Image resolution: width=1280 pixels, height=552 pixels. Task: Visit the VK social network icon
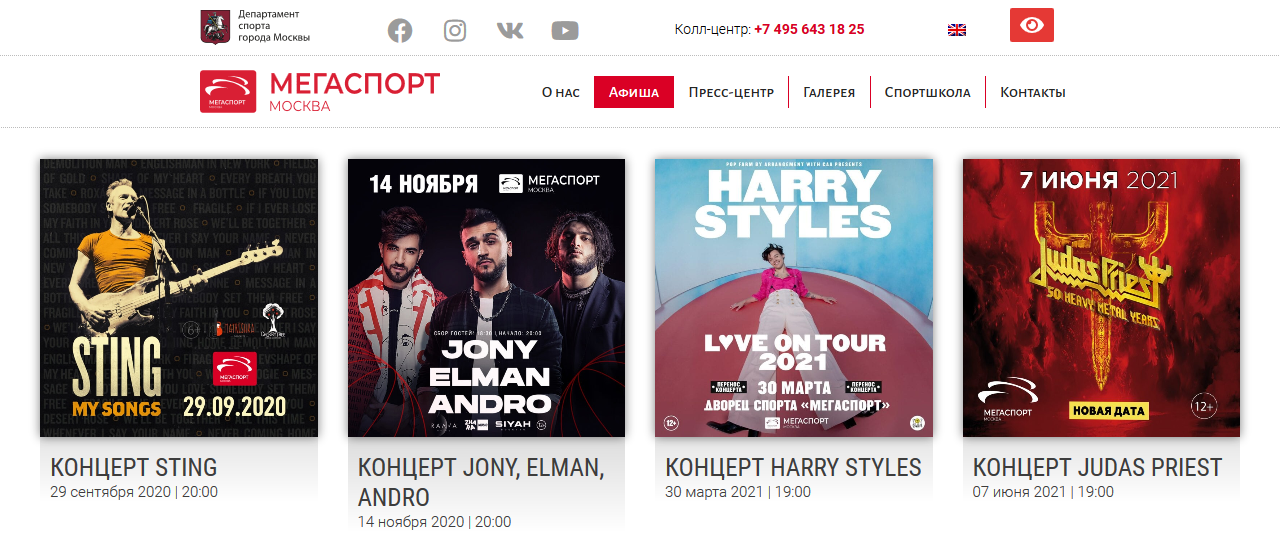pos(510,30)
